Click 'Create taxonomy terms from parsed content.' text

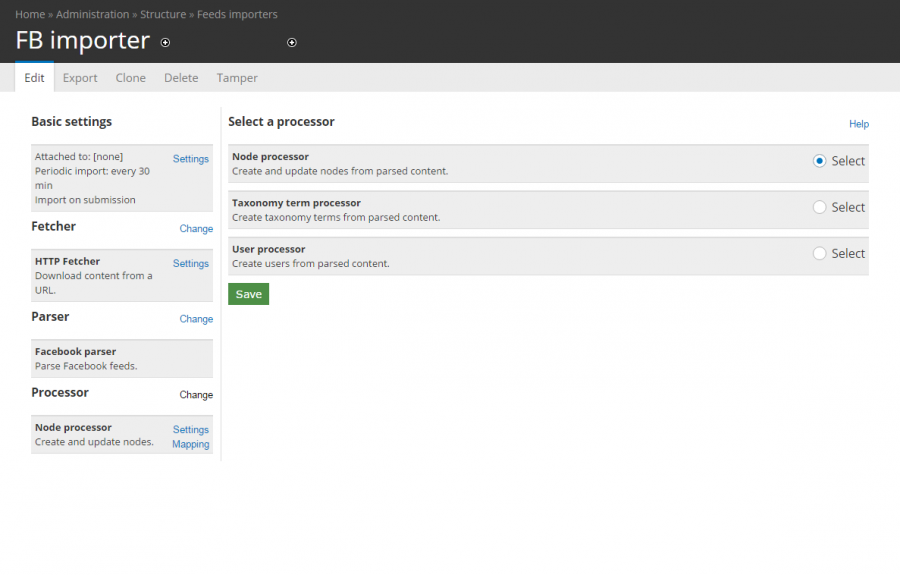tap(336, 217)
